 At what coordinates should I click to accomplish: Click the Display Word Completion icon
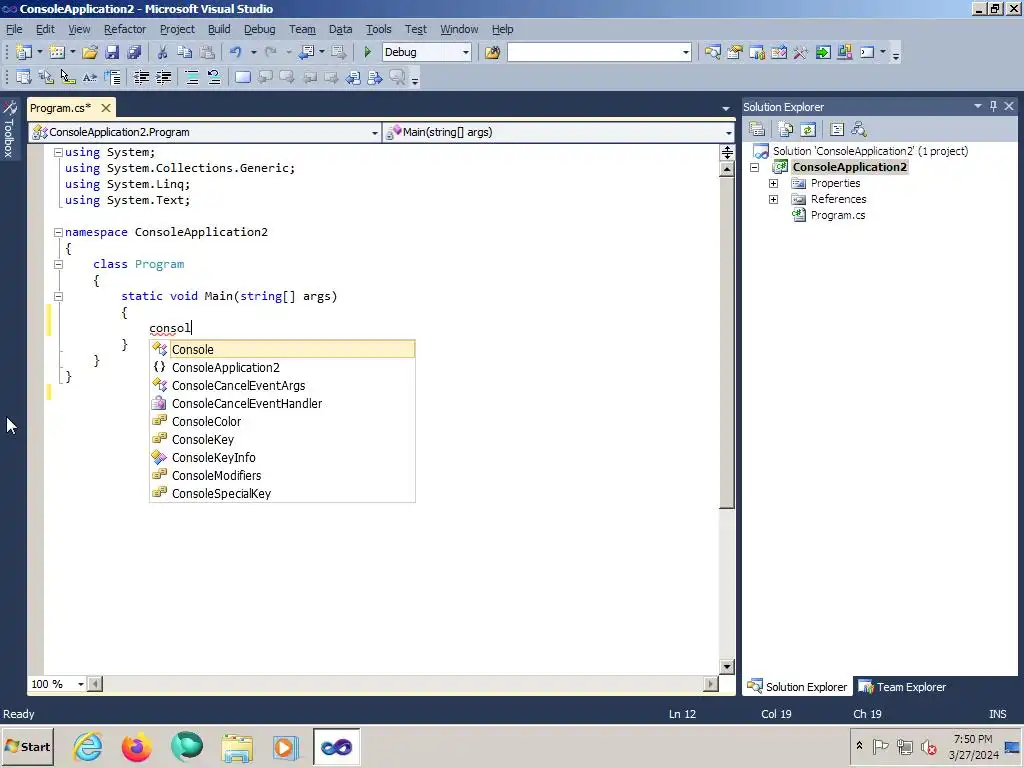tap(90, 78)
